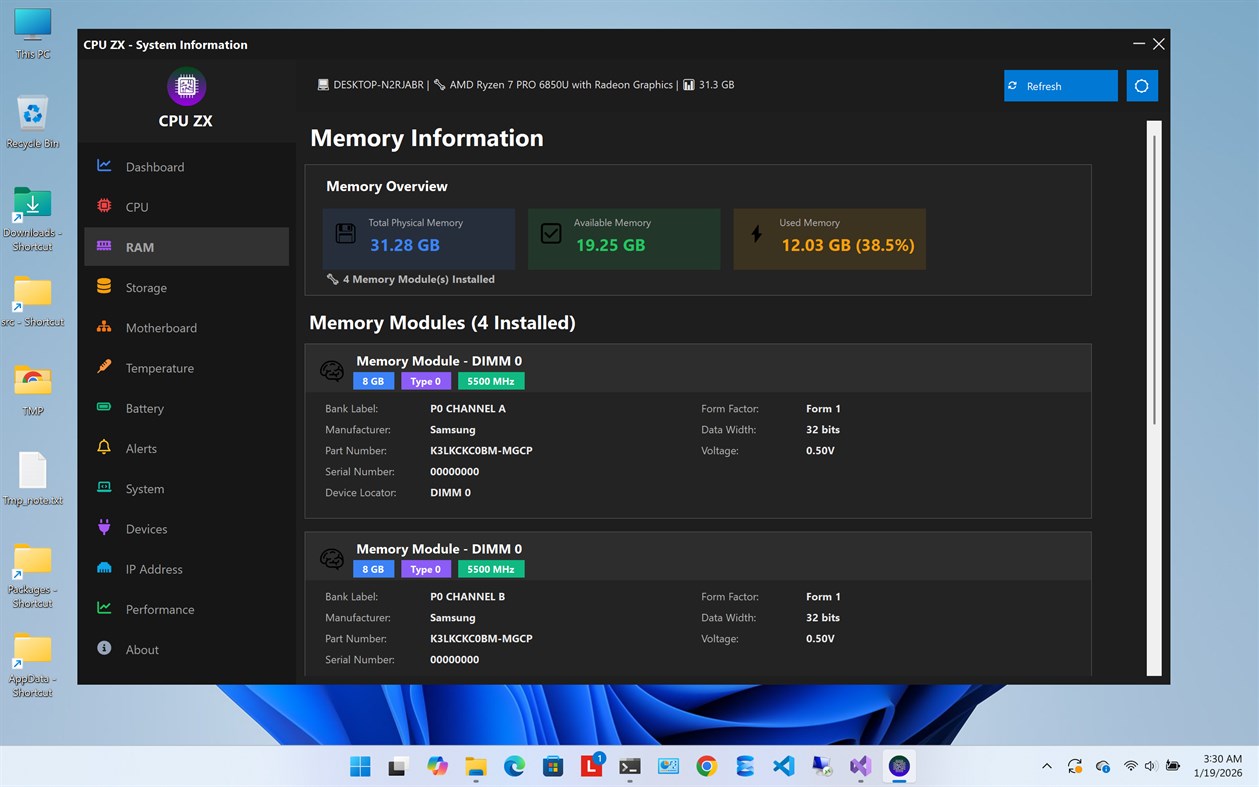
Task: Show hidden system tray icons chevron
Action: click(1047, 767)
